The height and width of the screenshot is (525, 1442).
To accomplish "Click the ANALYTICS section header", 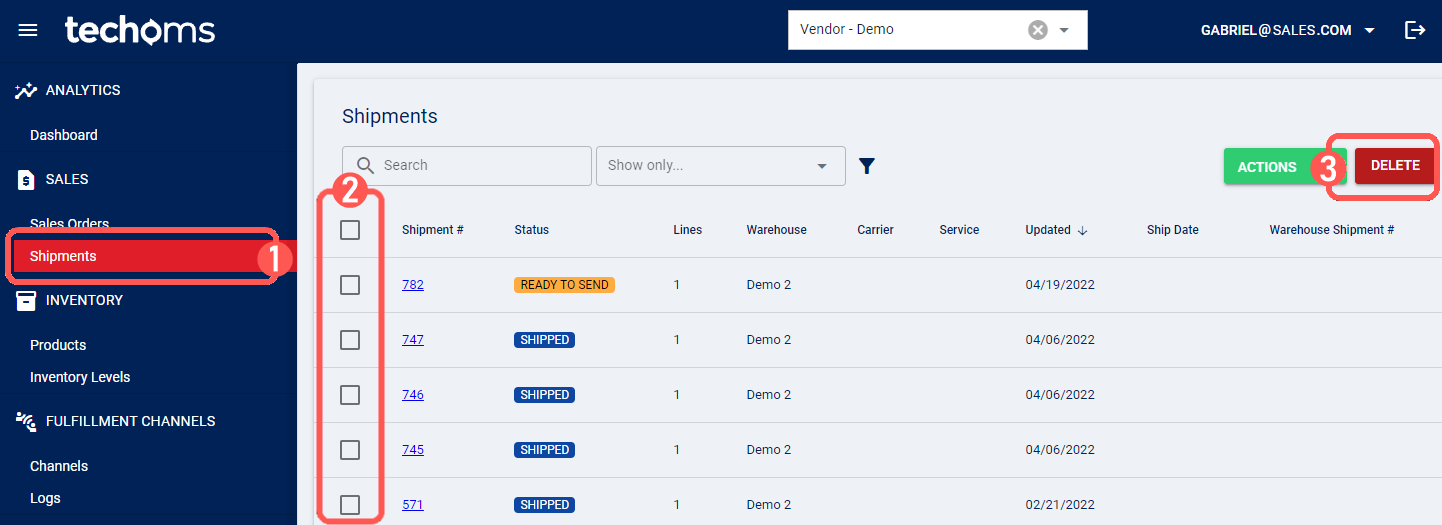I will point(83,90).
